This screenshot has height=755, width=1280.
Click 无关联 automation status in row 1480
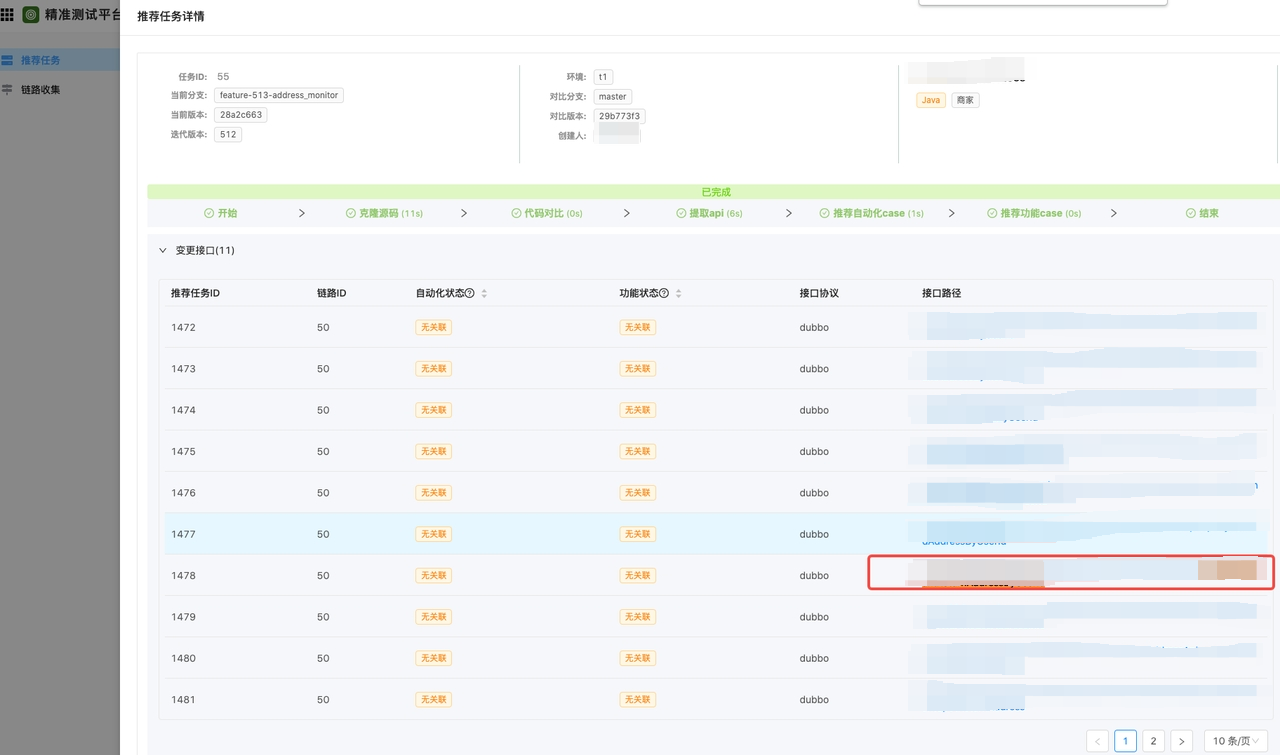coord(434,658)
